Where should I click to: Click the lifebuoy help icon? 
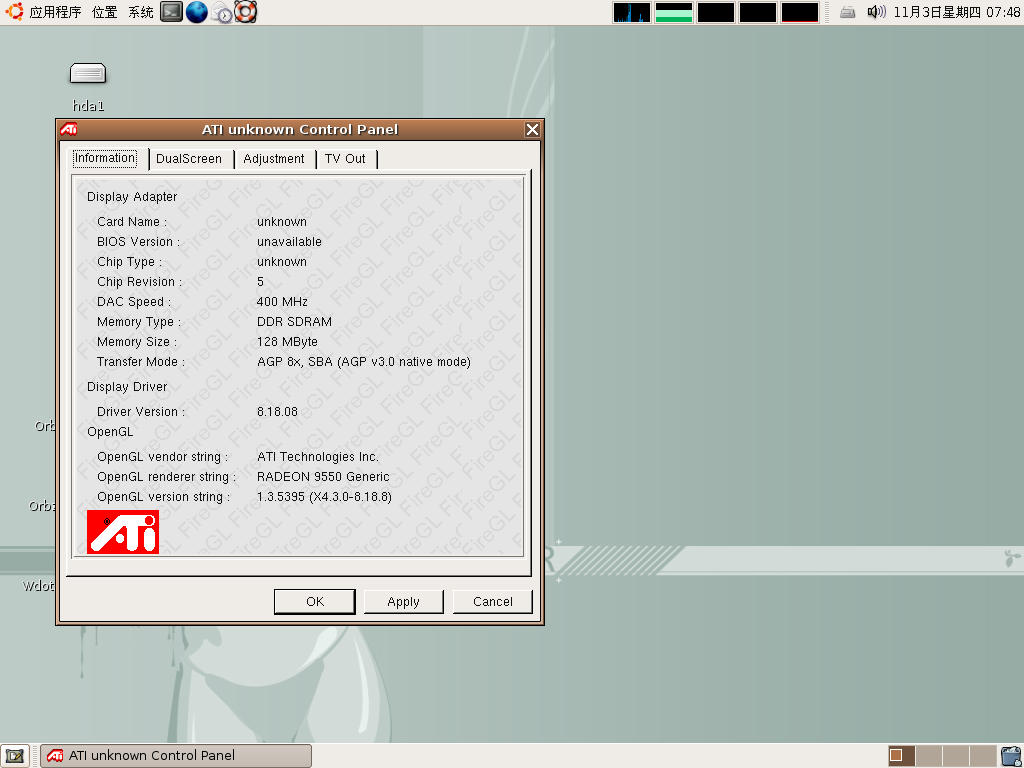pyautogui.click(x=246, y=12)
